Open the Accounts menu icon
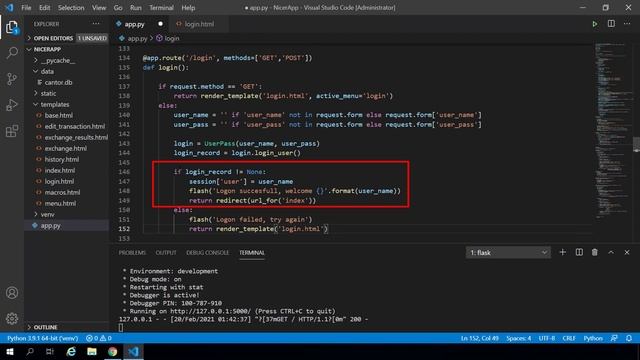The height and width of the screenshot is (360, 640). 12,293
